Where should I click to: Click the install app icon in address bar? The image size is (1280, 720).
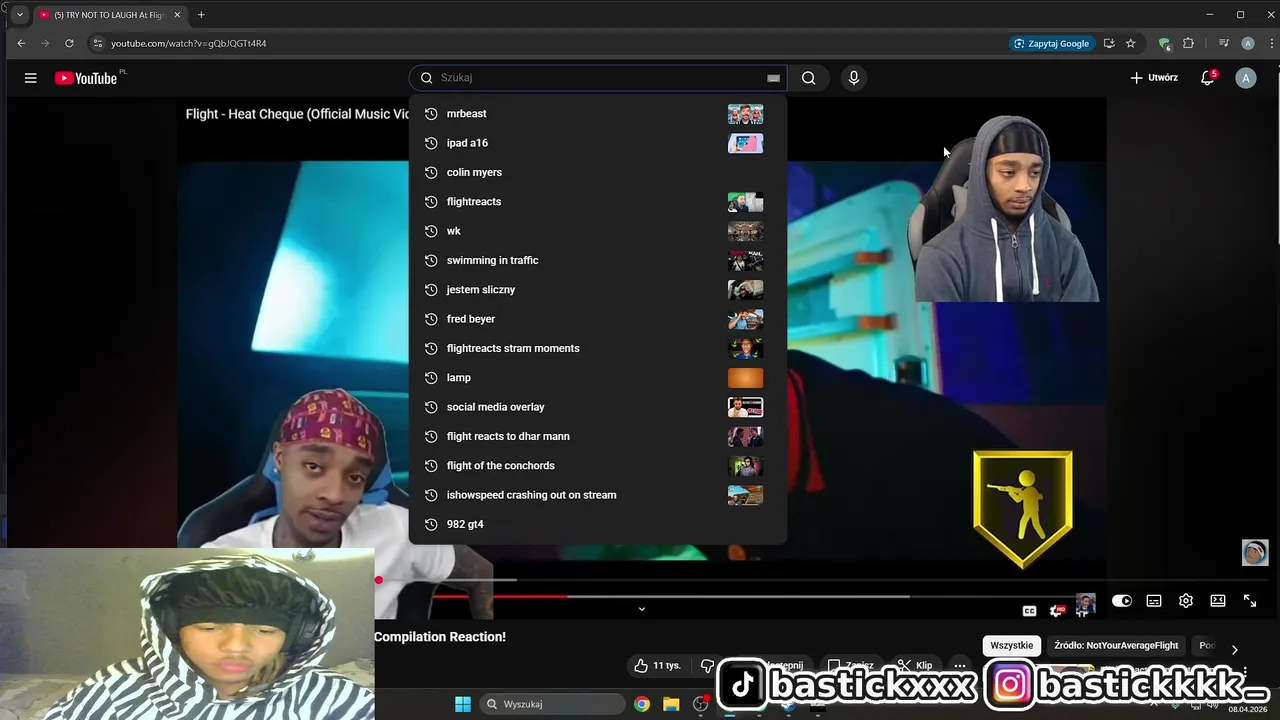coord(1109,43)
